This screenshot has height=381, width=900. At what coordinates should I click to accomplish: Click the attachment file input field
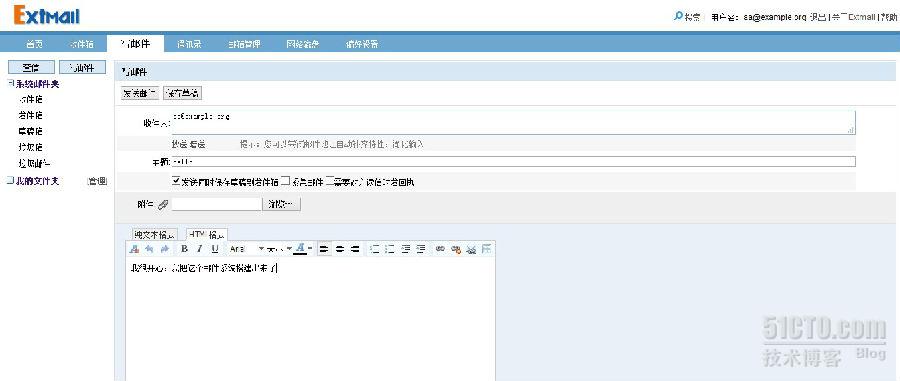click(x=216, y=204)
